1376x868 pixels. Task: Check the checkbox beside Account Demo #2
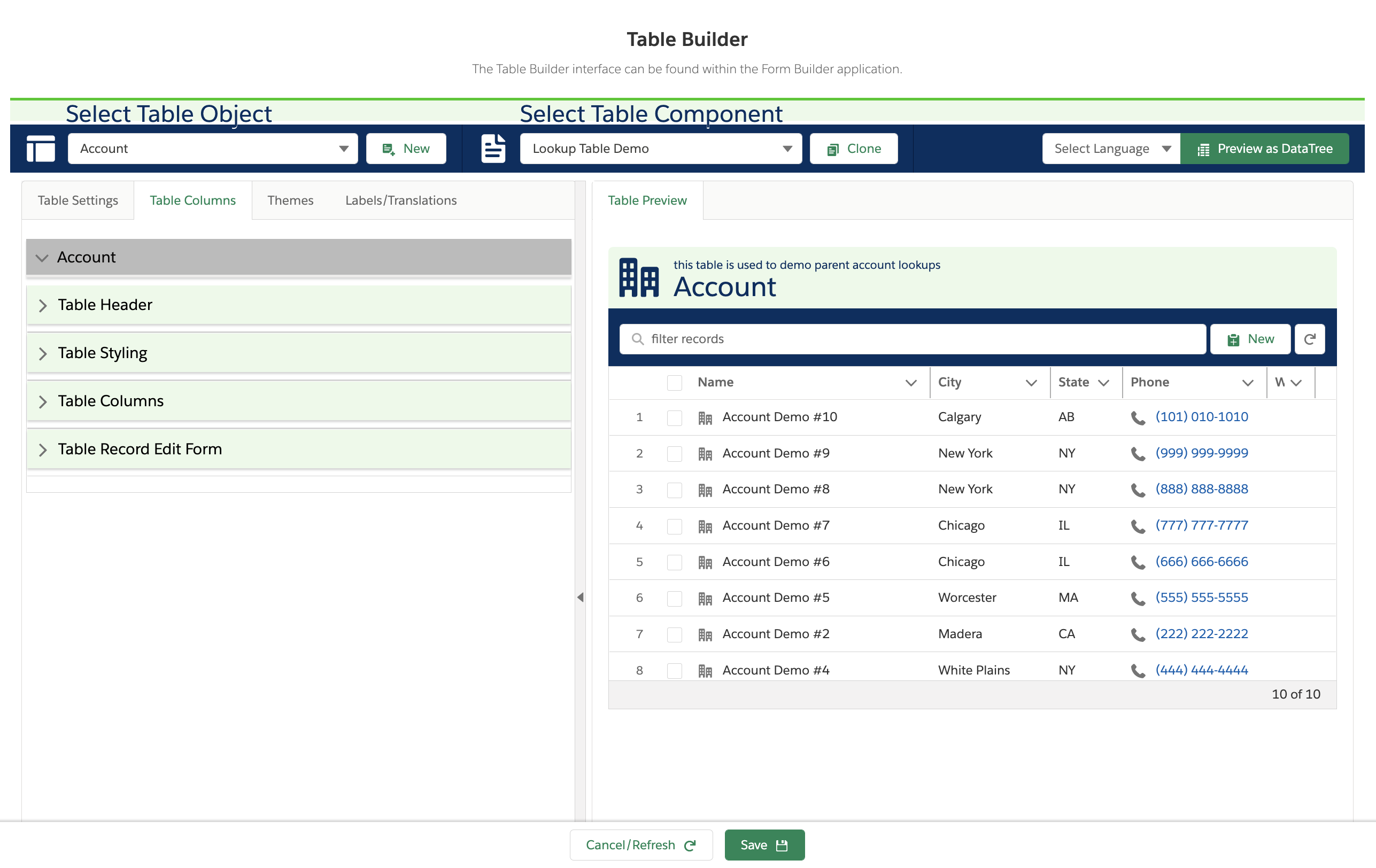point(674,634)
